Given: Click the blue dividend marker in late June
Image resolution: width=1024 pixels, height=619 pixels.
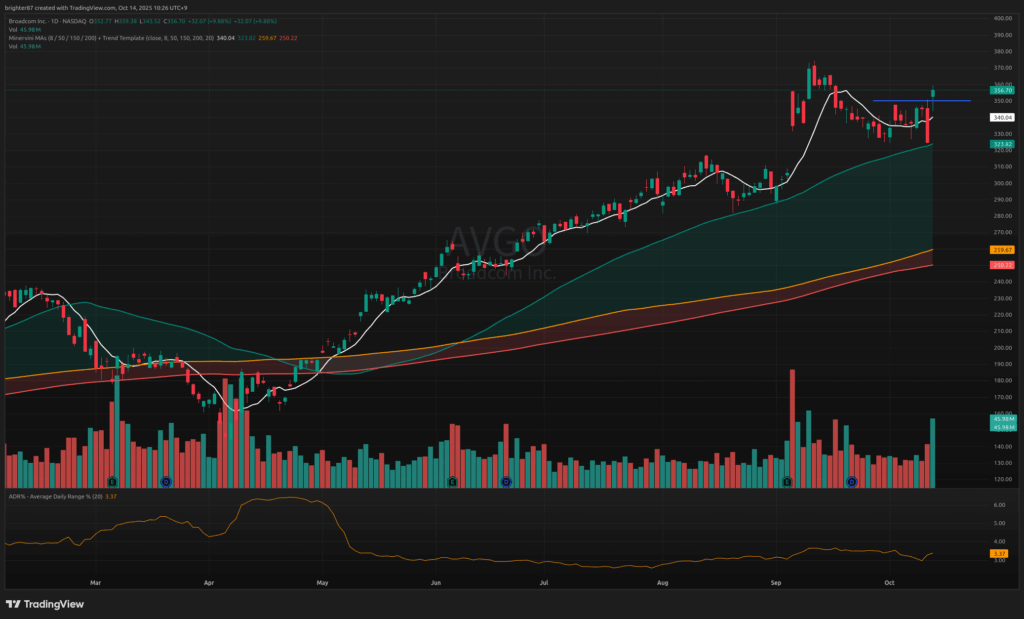Looking at the screenshot, I should click(506, 482).
